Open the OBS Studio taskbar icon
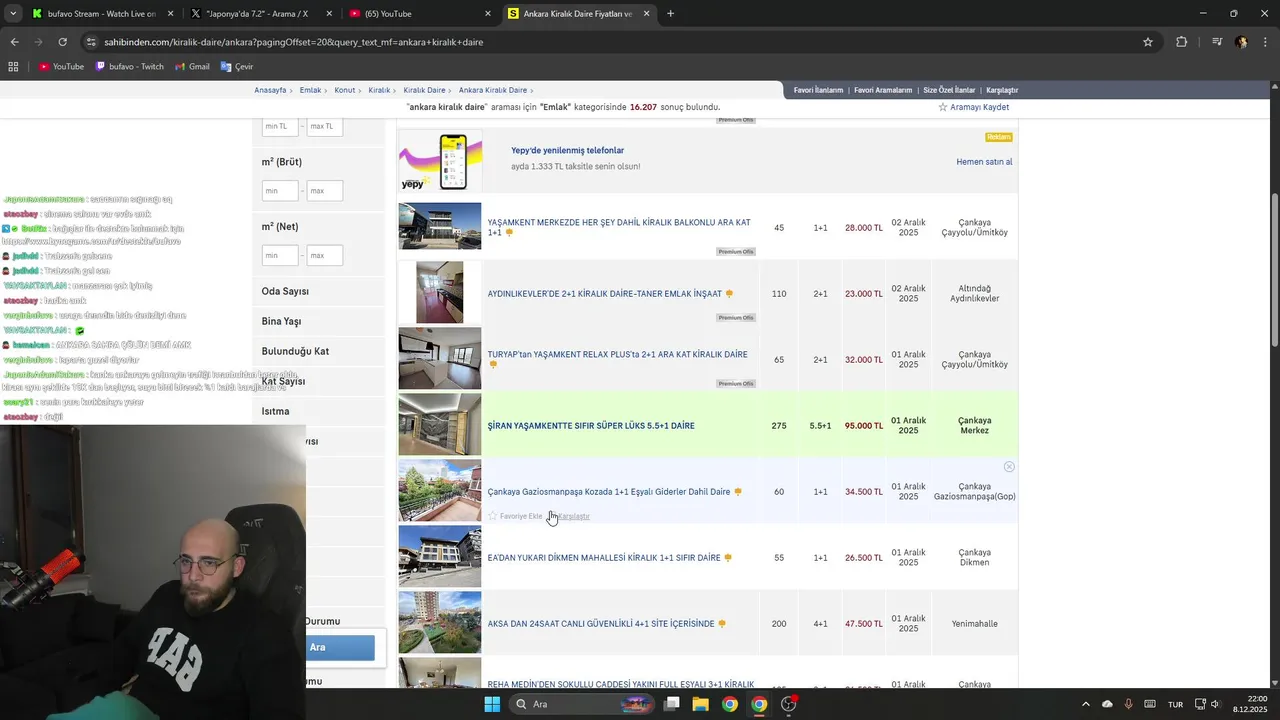 [788, 704]
